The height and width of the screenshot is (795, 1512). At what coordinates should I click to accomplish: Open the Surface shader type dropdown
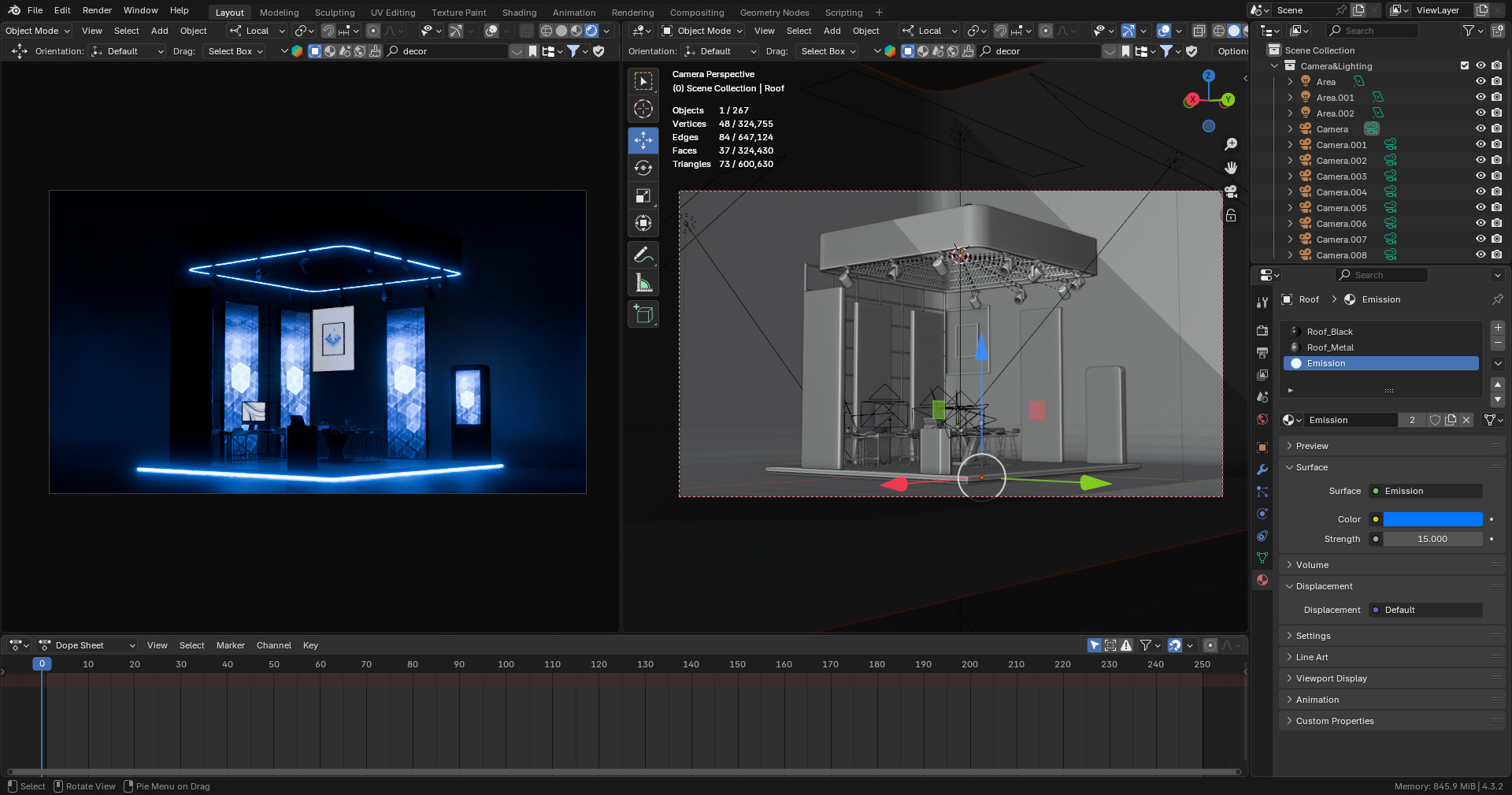(x=1425, y=491)
